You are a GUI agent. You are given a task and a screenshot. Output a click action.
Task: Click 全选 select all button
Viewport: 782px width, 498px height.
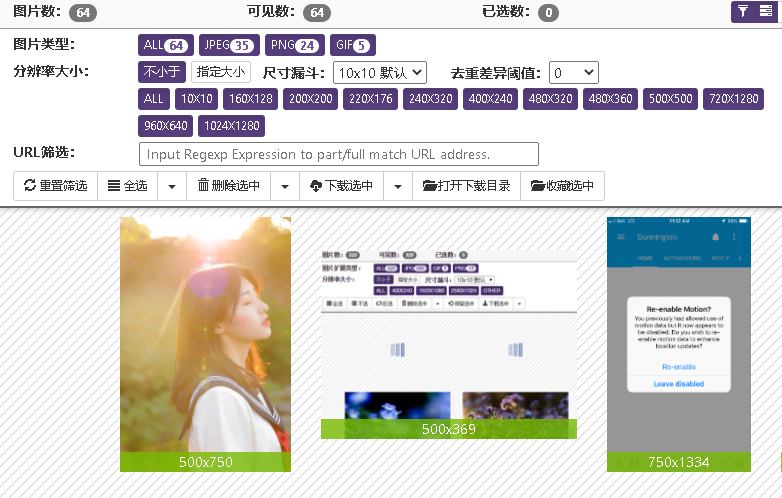tap(128, 186)
